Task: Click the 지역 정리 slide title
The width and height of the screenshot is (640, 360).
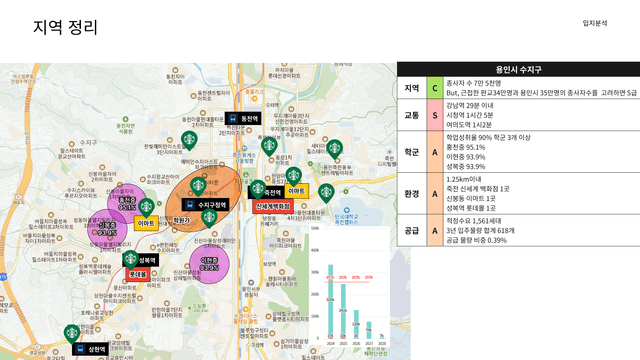Action: pos(65,27)
